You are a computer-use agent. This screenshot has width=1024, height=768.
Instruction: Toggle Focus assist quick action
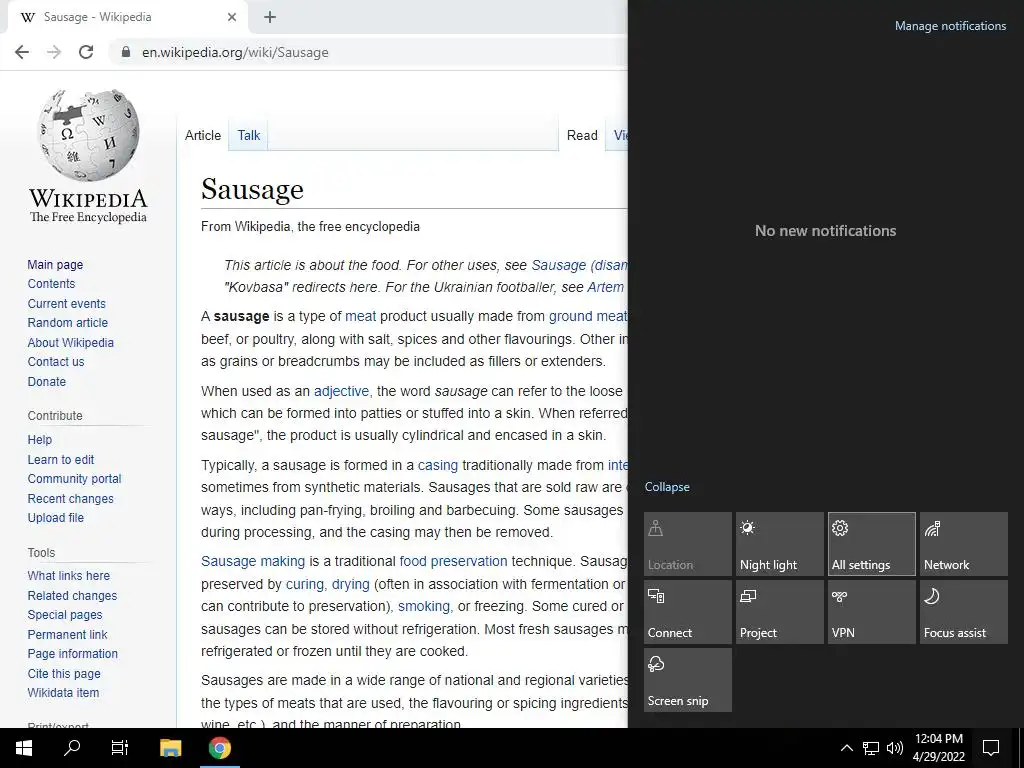click(x=964, y=612)
